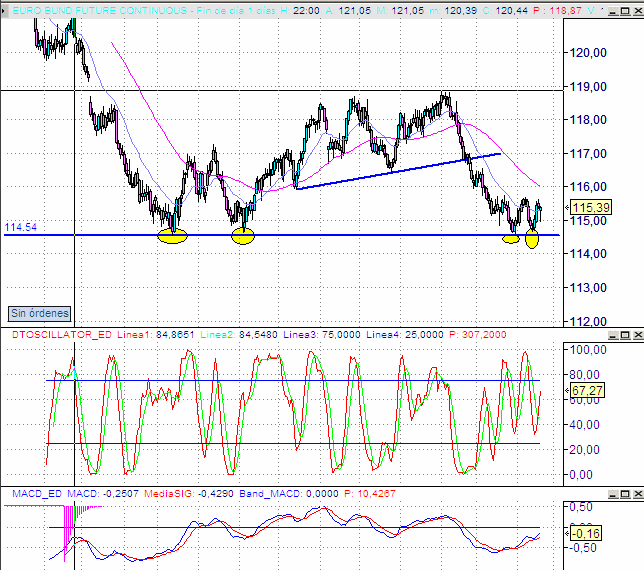Click the Linea4: 25,0000 value
The height and width of the screenshot is (570, 644).
point(405,335)
